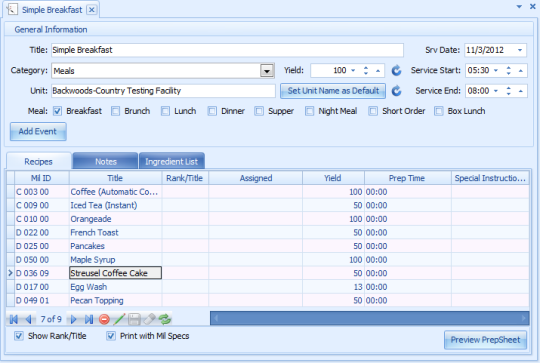Click Service End spinner arrows

509,91
